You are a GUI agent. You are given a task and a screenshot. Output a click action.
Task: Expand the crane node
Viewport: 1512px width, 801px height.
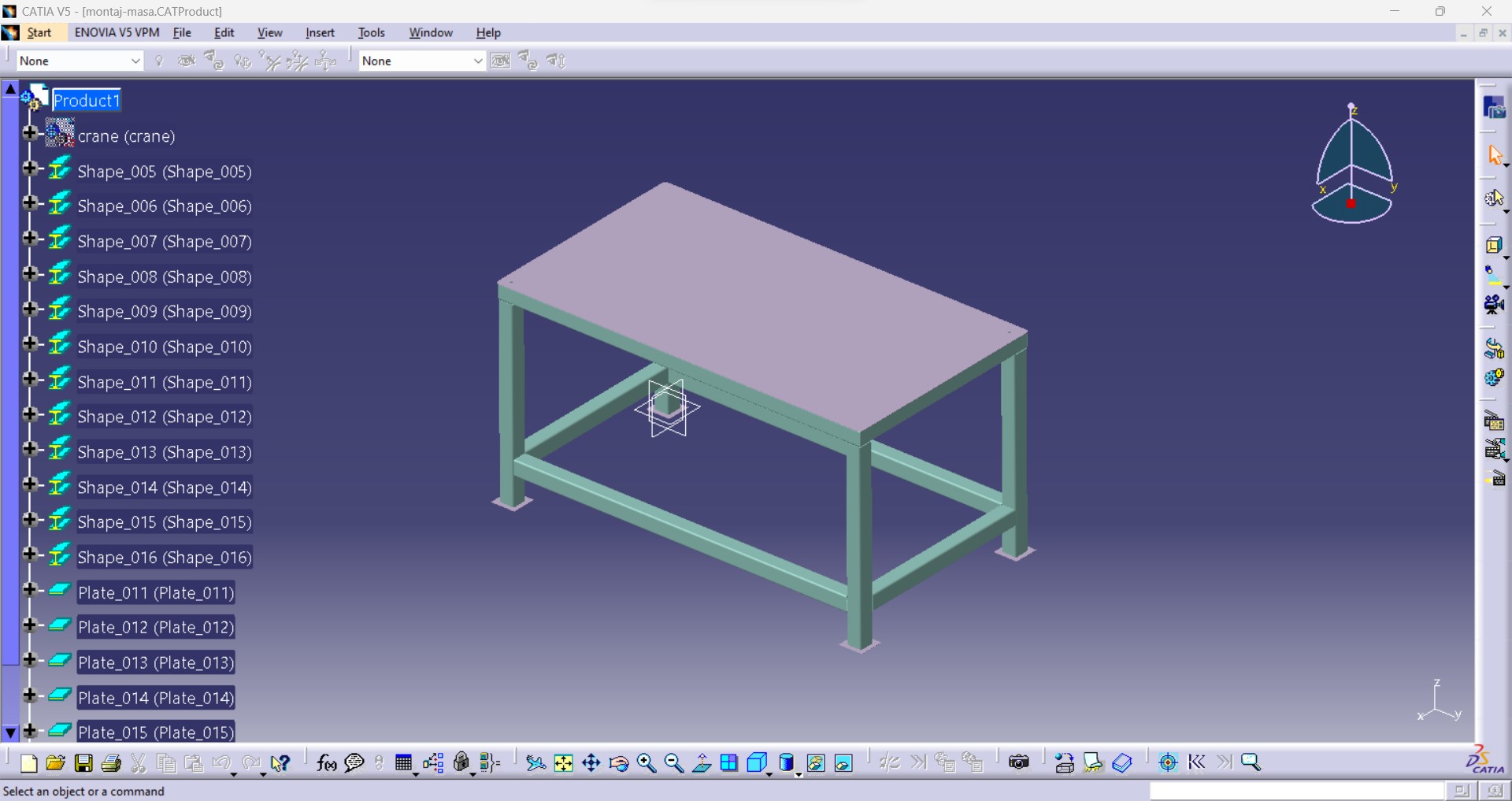pos(30,133)
